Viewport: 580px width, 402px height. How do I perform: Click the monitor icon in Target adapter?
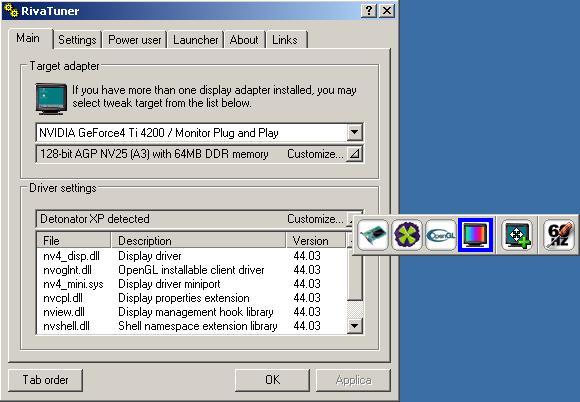click(x=51, y=98)
